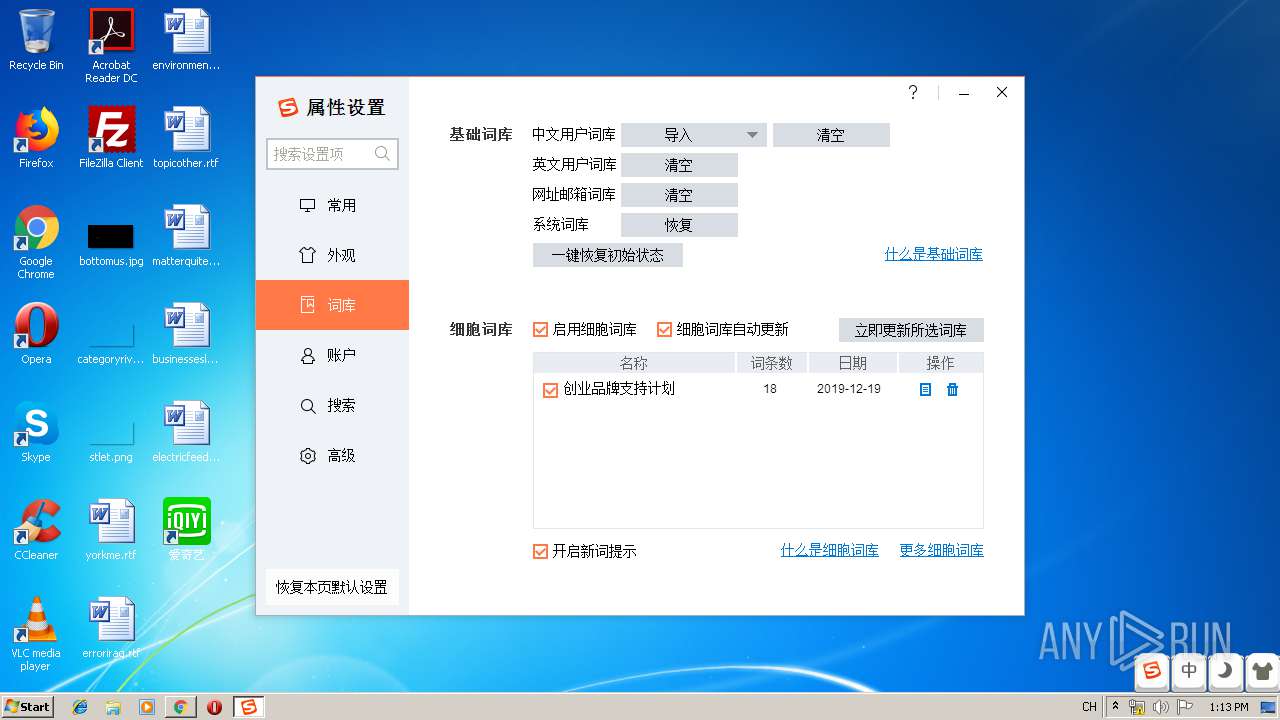Expand the 导入 dropdown arrow
The width and height of the screenshot is (1280, 720).
[752, 135]
